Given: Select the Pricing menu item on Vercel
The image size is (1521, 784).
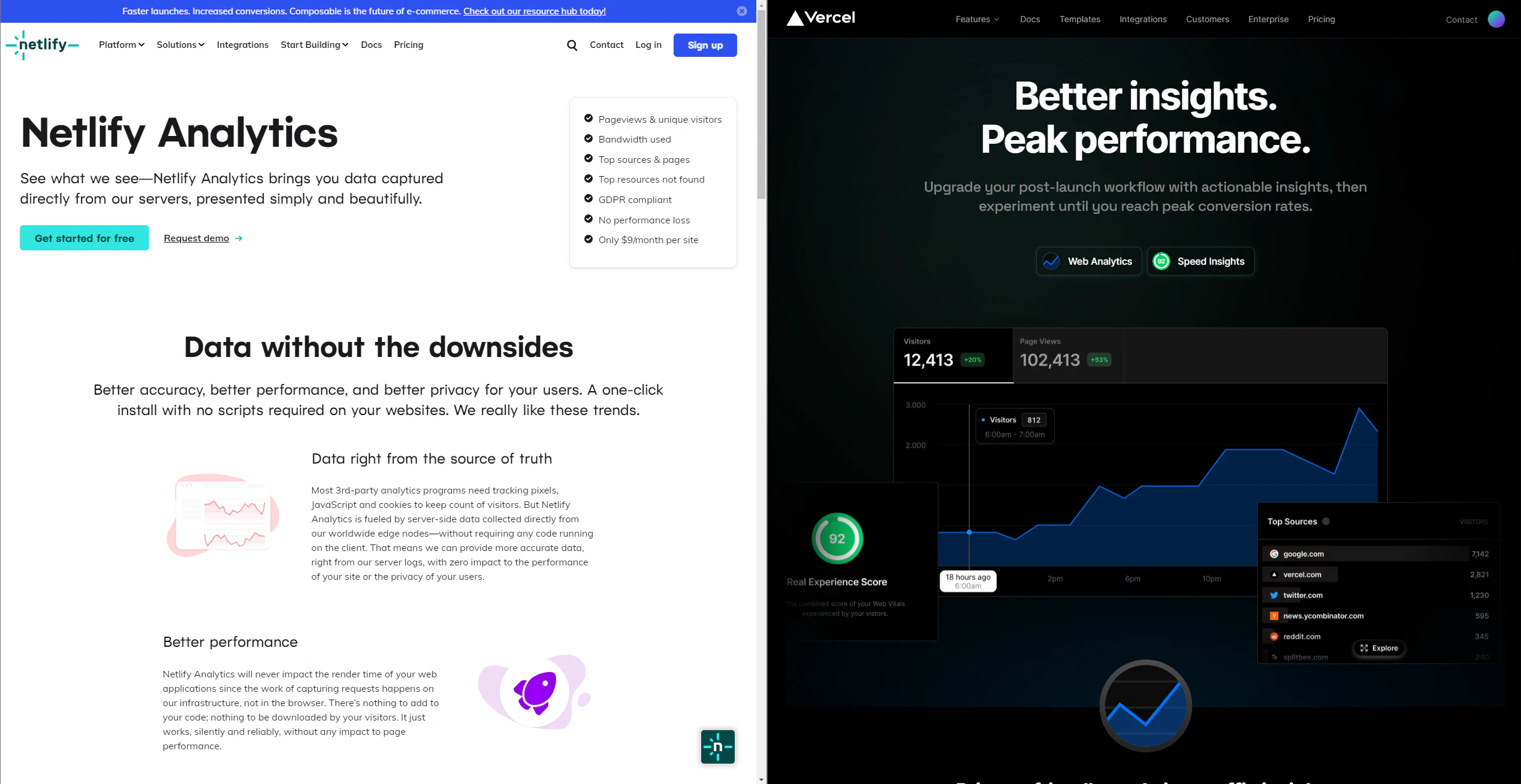Looking at the screenshot, I should [x=1321, y=18].
